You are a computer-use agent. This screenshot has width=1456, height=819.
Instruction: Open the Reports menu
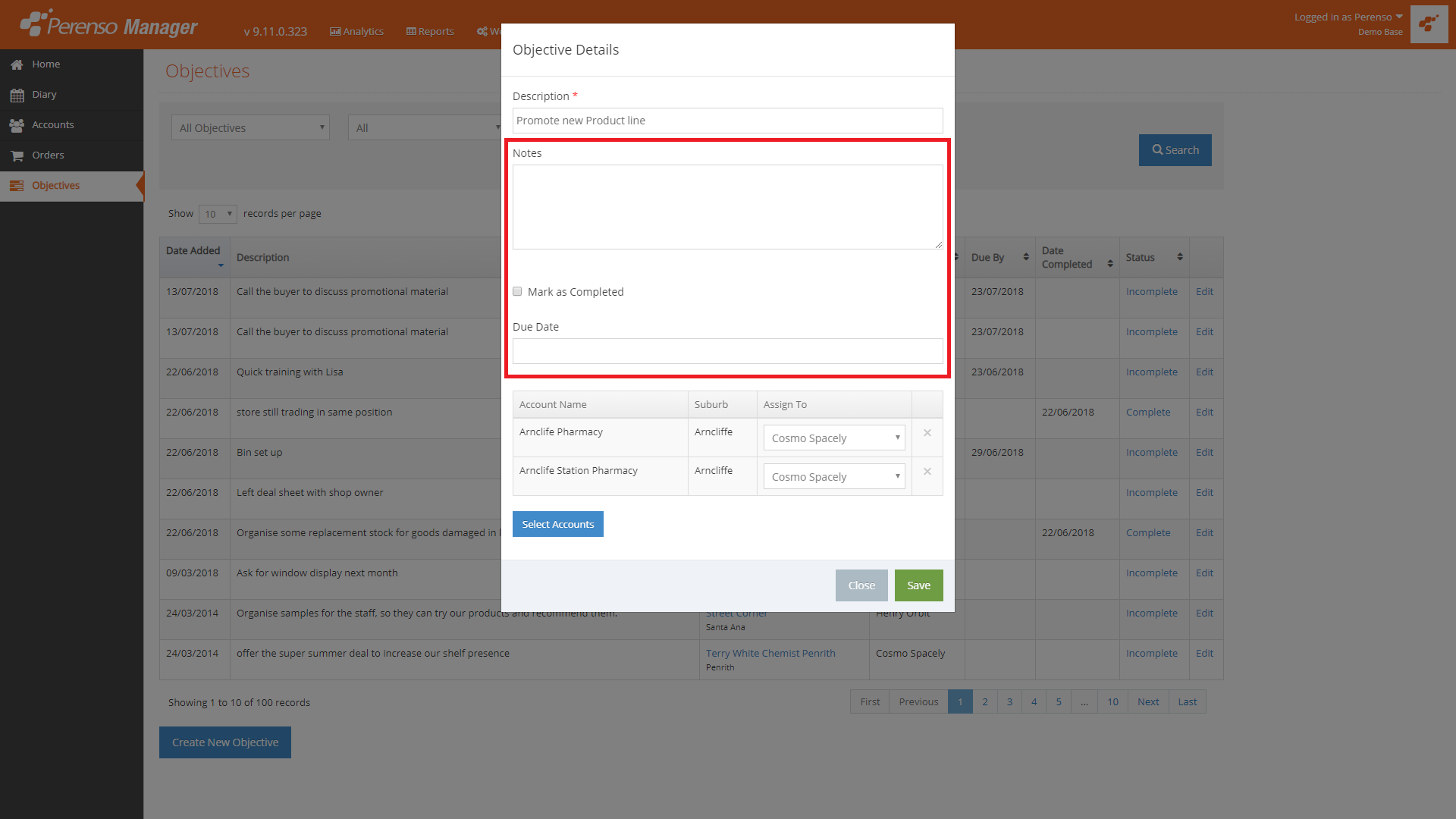point(430,31)
